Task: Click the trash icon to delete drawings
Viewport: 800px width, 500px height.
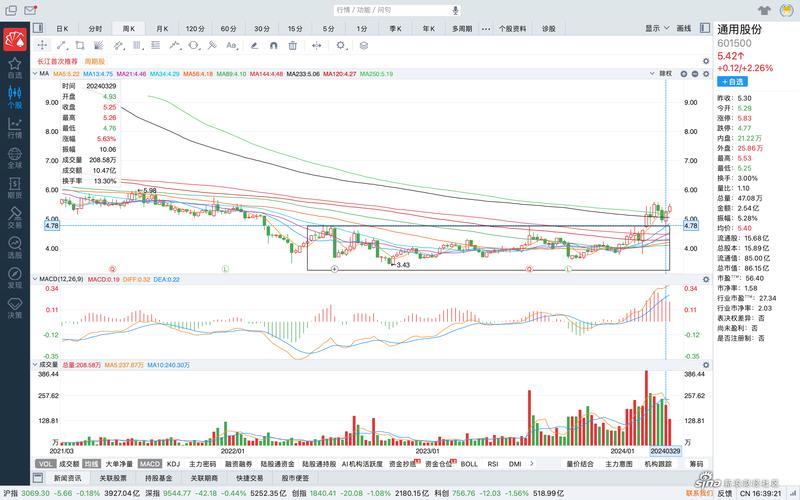Action: pyautogui.click(x=293, y=45)
